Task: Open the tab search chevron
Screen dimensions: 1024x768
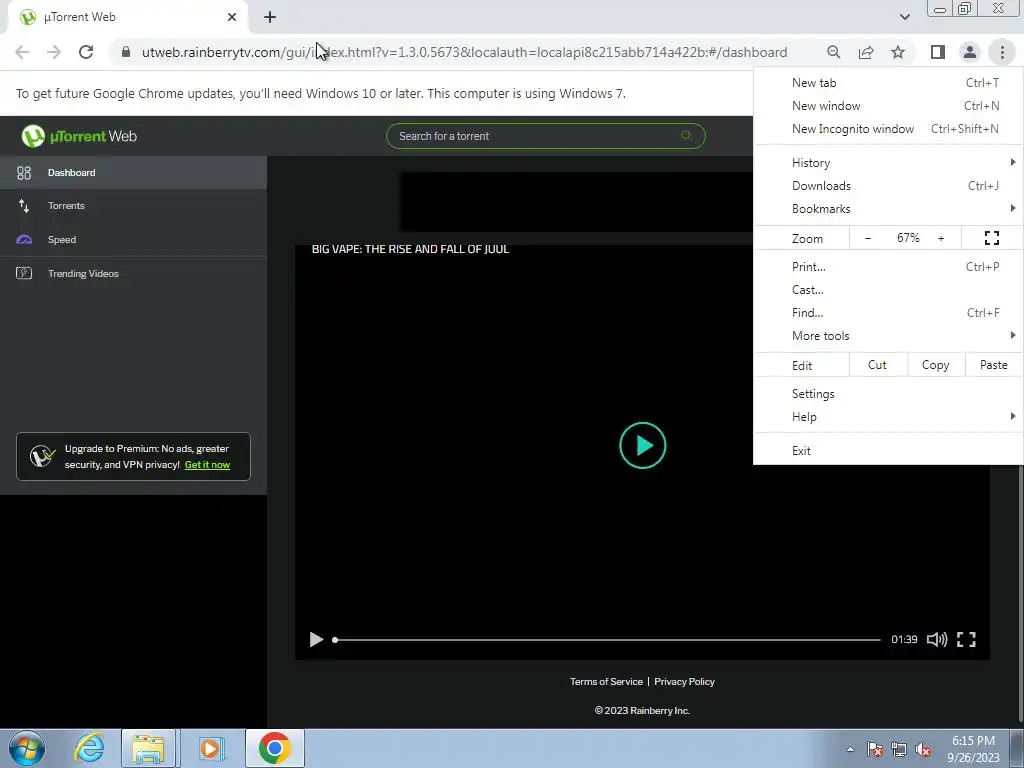Action: point(904,17)
